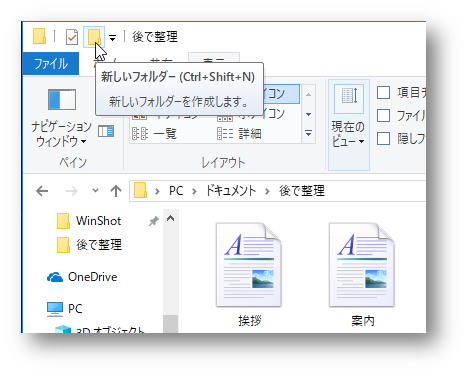Open the 現在のビュー dropdown
Image resolution: width=468 pixels, height=375 pixels.
click(348, 125)
